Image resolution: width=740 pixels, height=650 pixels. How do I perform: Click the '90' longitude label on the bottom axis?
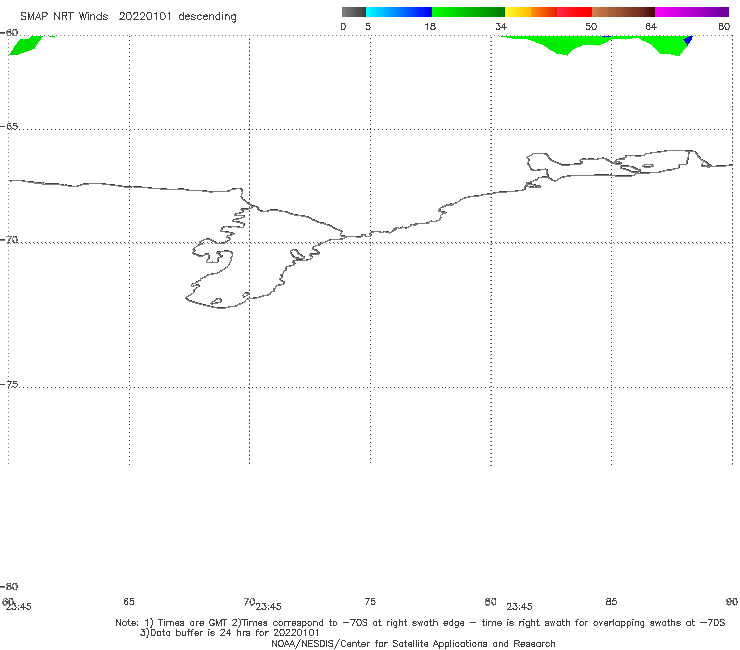pyautogui.click(x=732, y=601)
